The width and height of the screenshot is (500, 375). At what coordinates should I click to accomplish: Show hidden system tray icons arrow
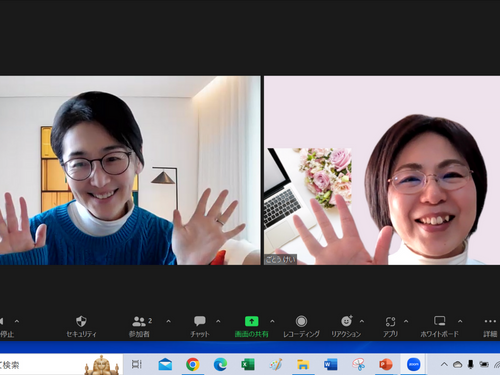coord(444,364)
